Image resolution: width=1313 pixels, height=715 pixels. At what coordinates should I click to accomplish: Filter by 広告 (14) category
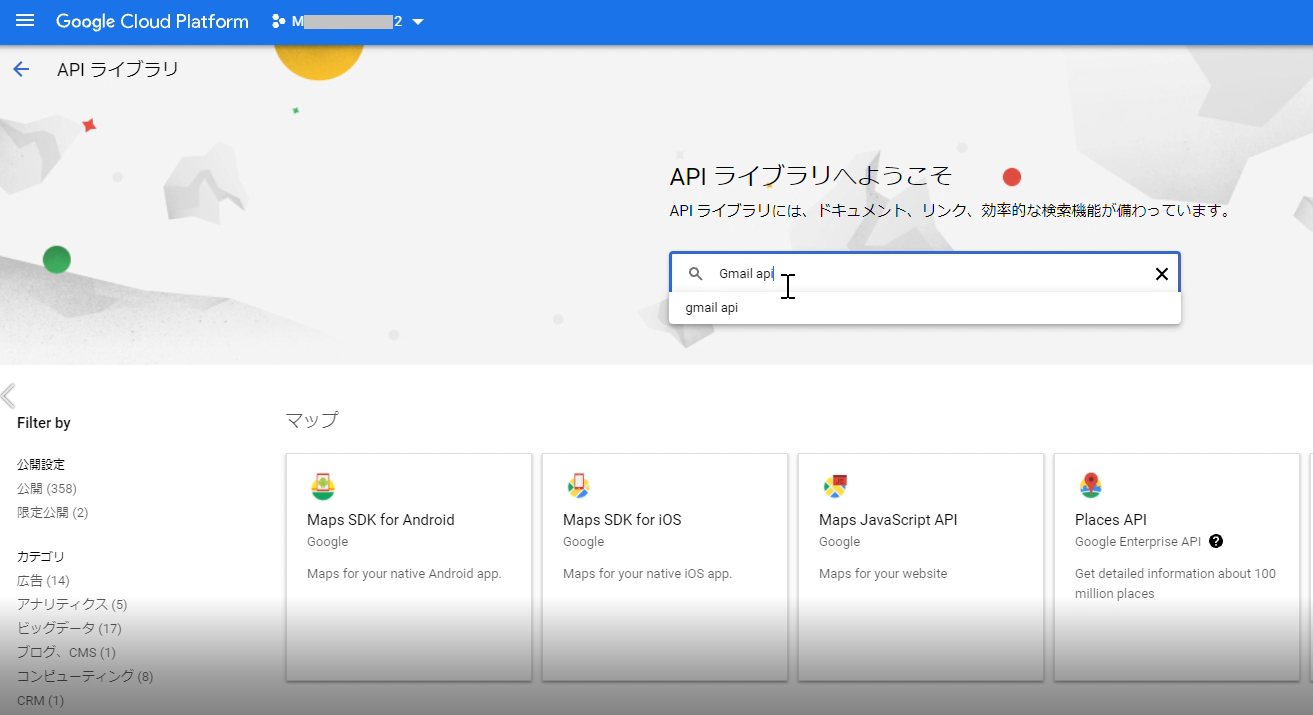43,581
